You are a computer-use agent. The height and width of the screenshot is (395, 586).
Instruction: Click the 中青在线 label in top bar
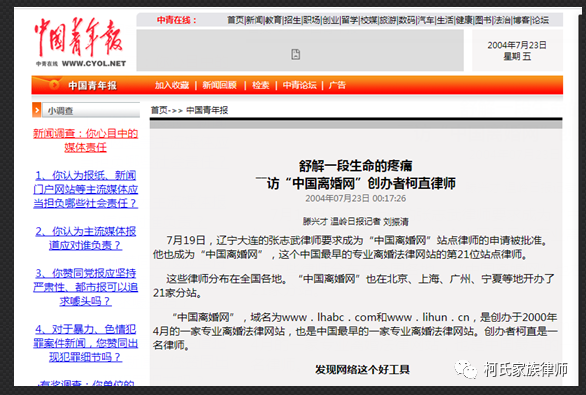coord(176,20)
